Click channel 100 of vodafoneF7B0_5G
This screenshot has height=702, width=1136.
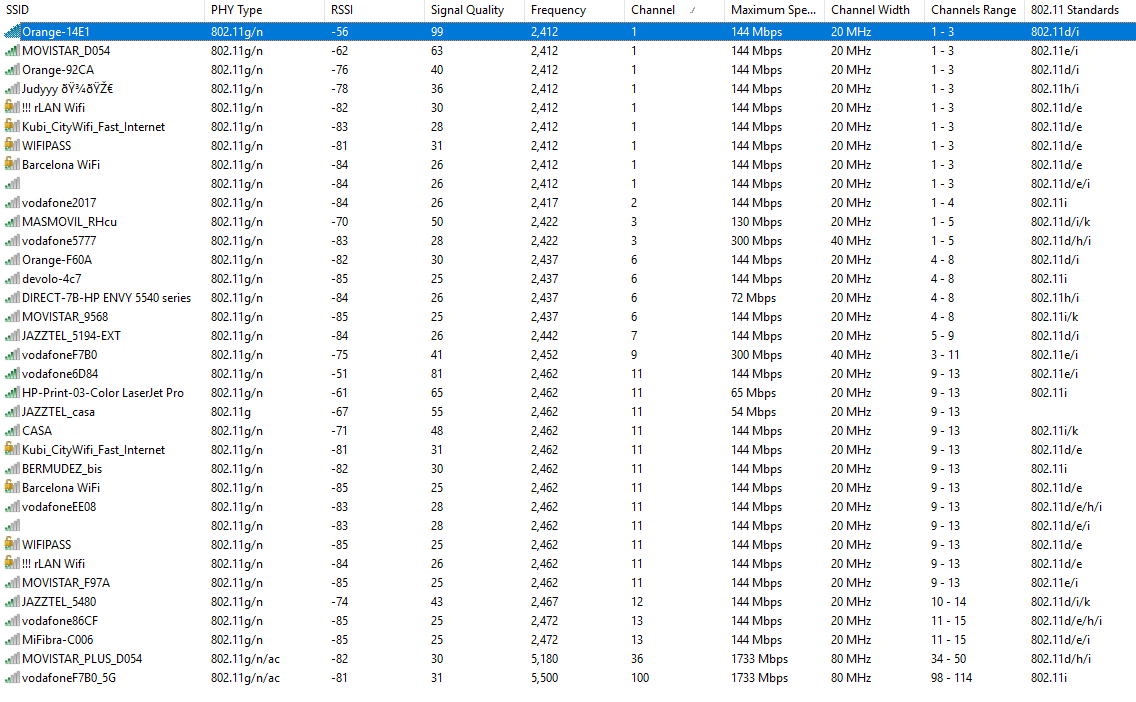click(640, 677)
